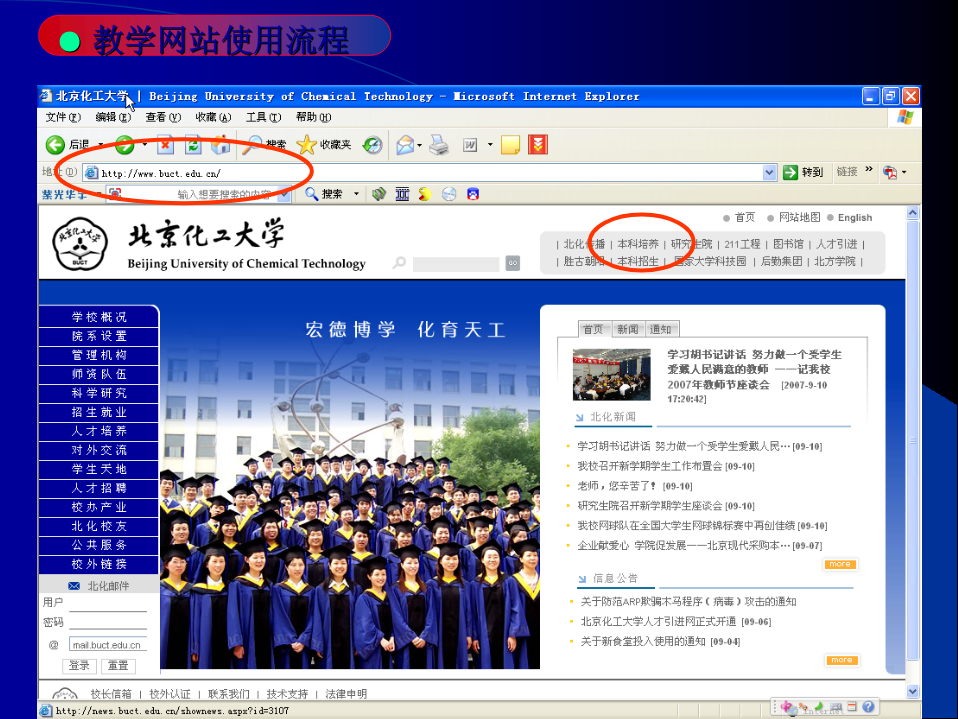Switch to the 通知 tab in news panel
This screenshot has width=958, height=719.
click(661, 329)
